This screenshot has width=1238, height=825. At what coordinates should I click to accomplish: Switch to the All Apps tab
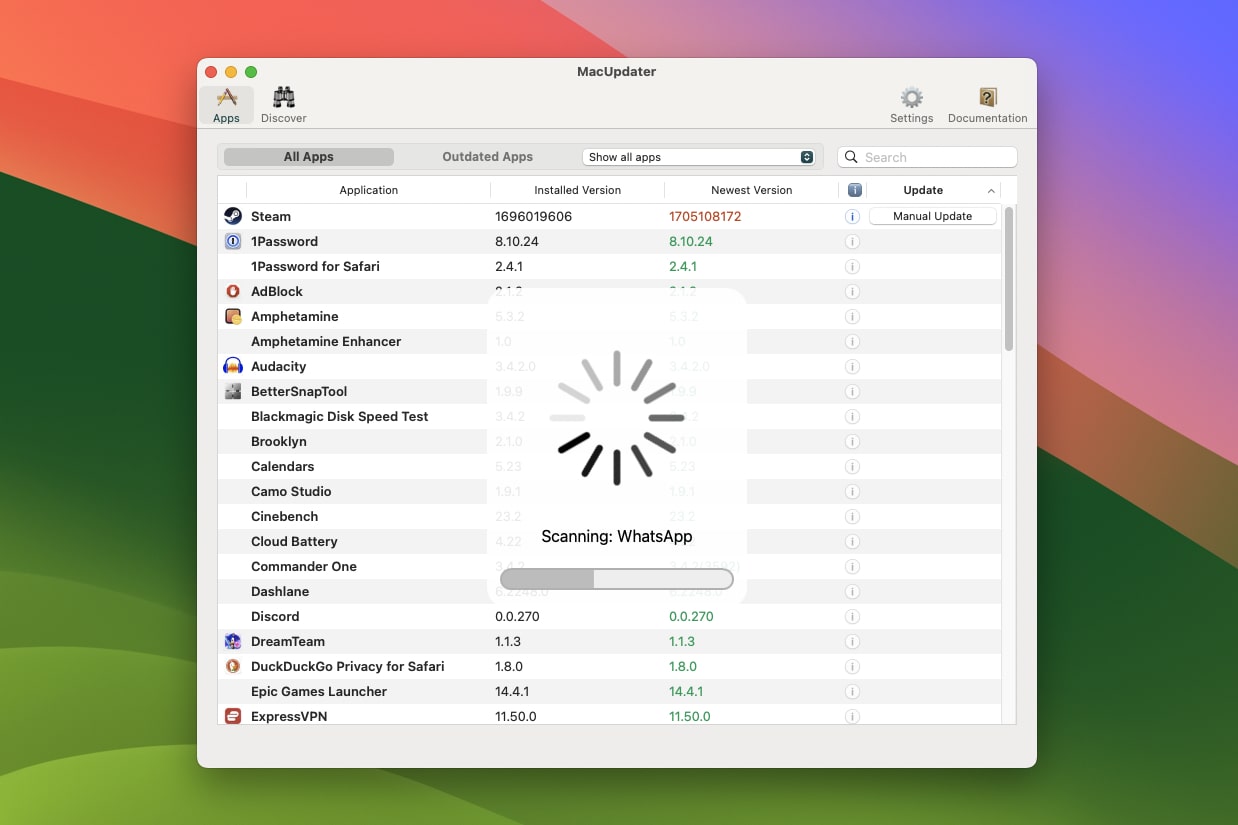click(309, 157)
